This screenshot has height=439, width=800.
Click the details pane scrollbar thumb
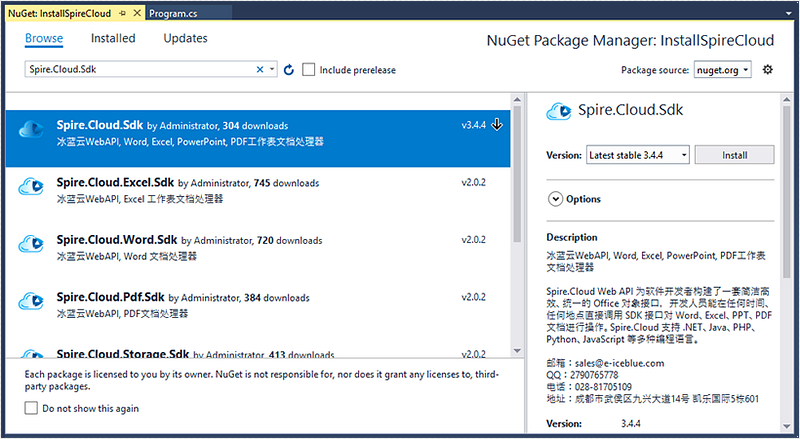pyautogui.click(x=786, y=191)
